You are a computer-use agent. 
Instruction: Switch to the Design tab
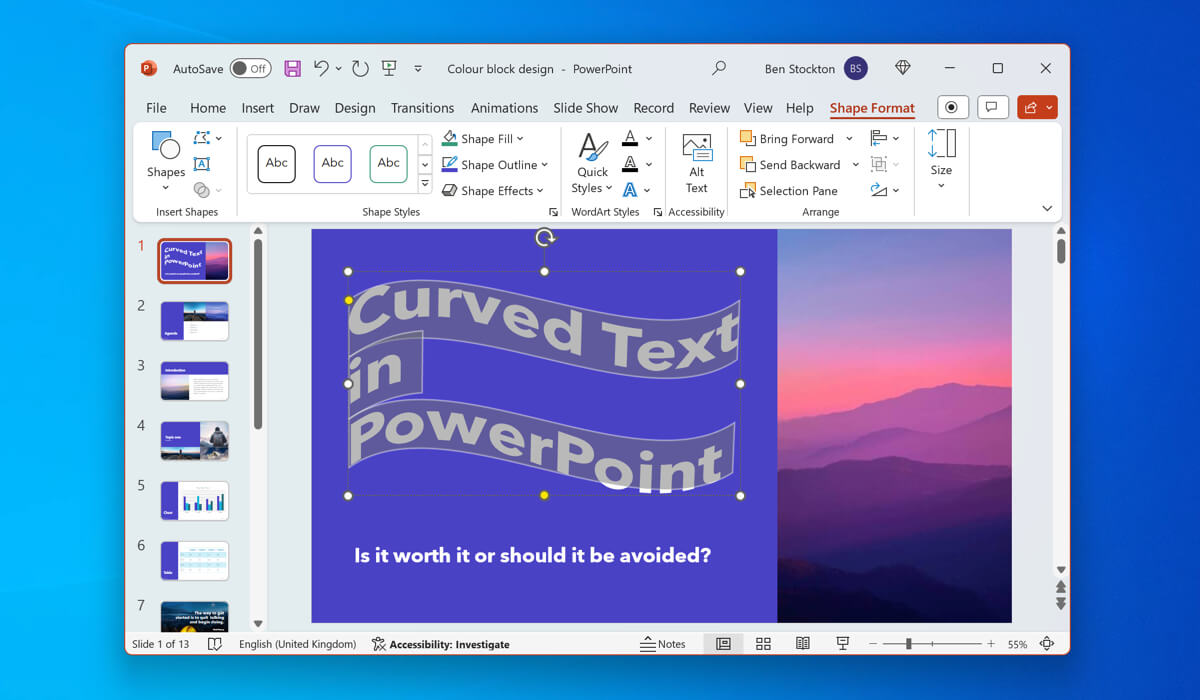point(355,108)
